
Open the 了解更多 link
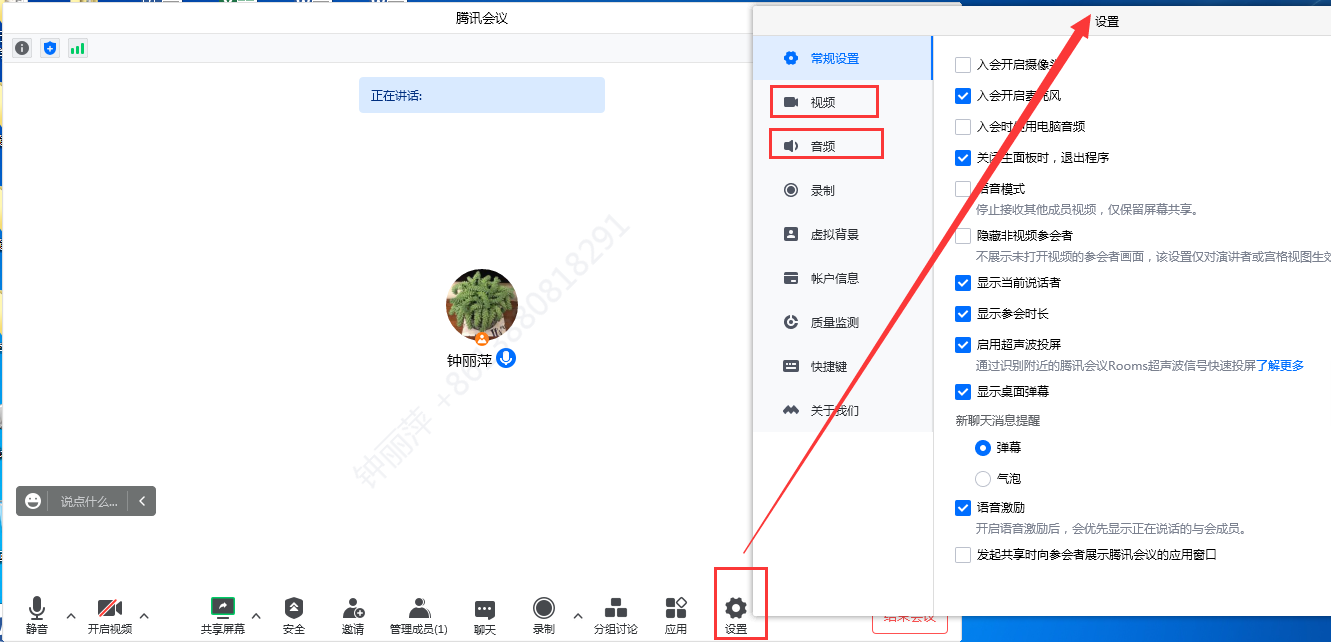coord(1280,366)
